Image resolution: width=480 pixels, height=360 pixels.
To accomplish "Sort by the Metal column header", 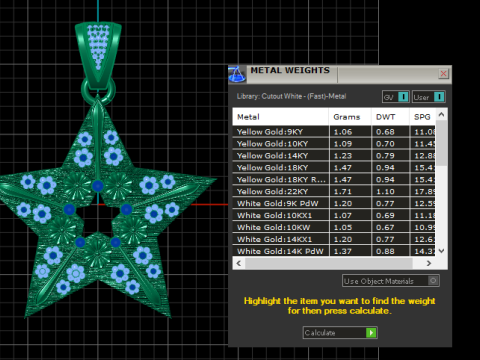I will [280, 117].
